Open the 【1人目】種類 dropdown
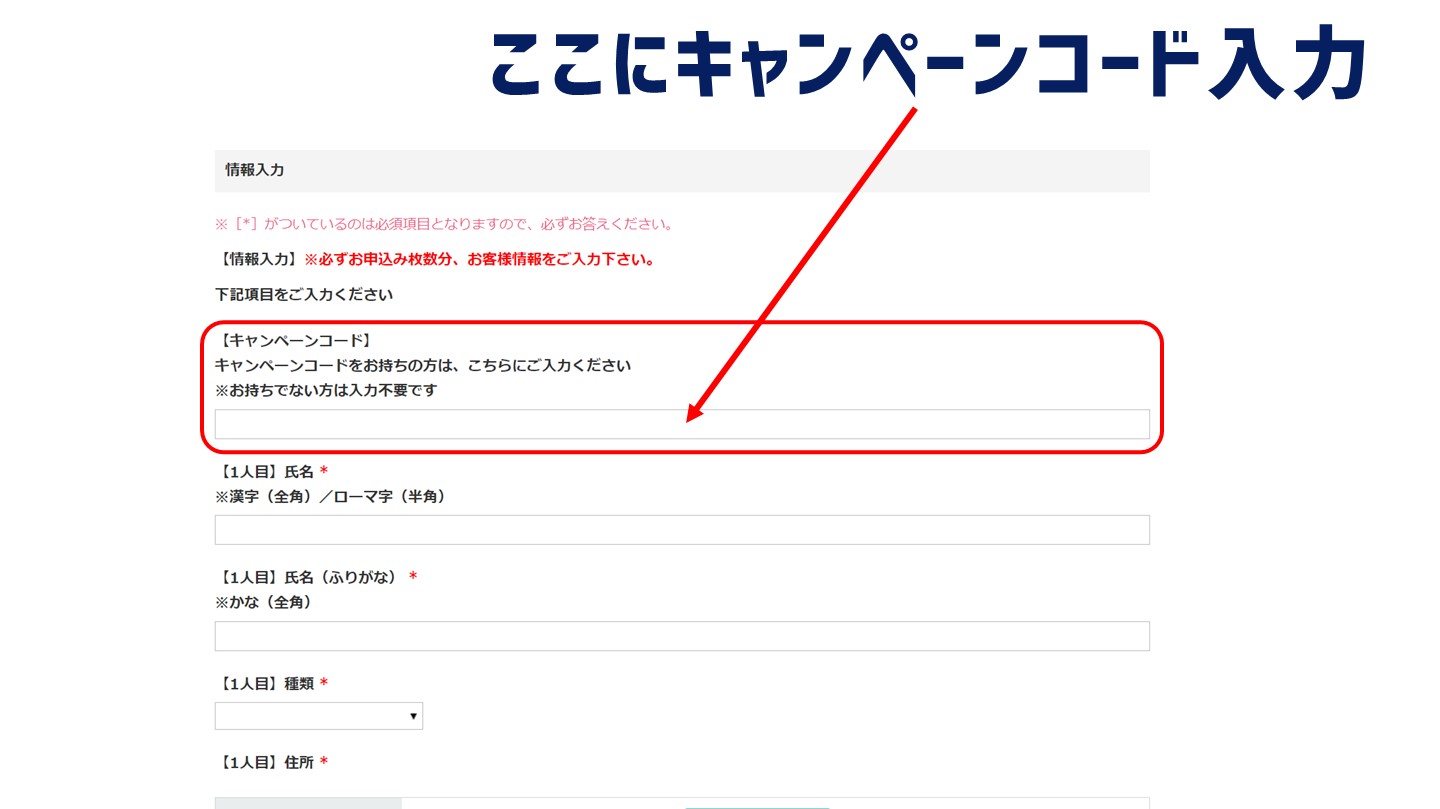This screenshot has width=1440, height=809. pos(318,716)
